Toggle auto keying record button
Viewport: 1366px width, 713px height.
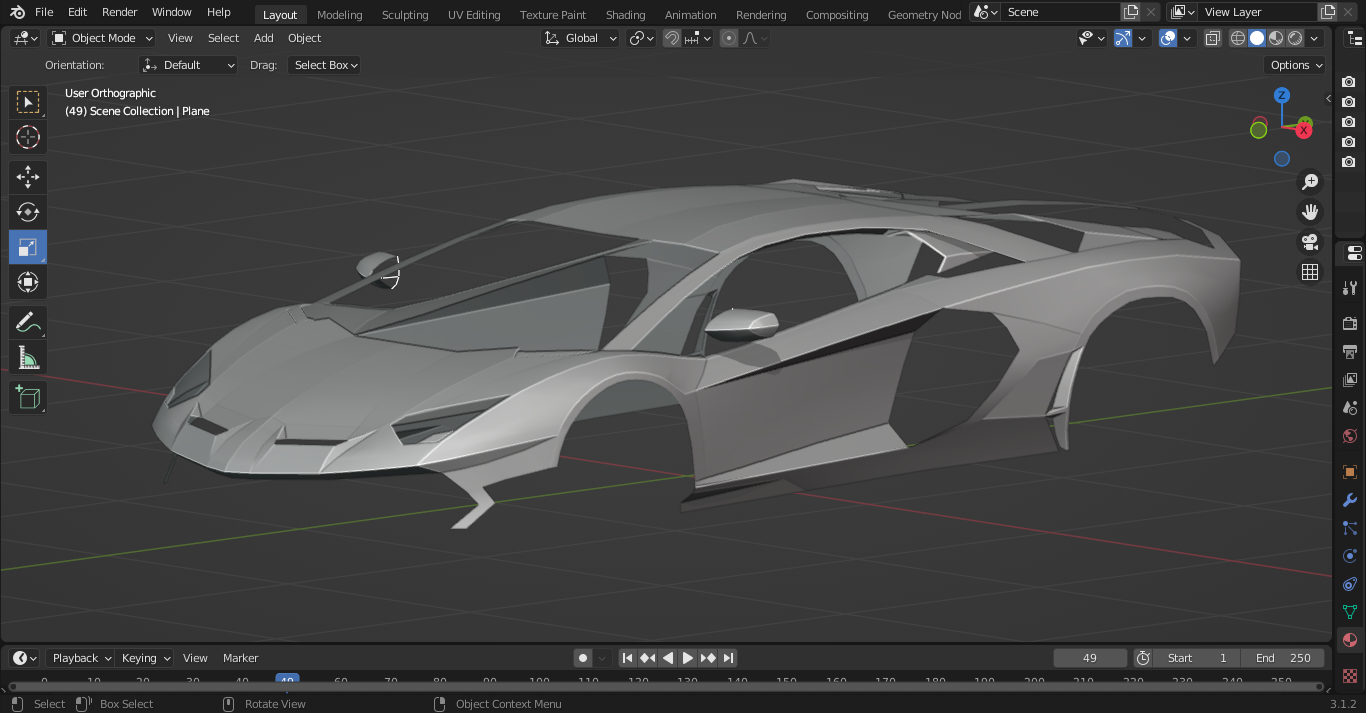point(583,658)
